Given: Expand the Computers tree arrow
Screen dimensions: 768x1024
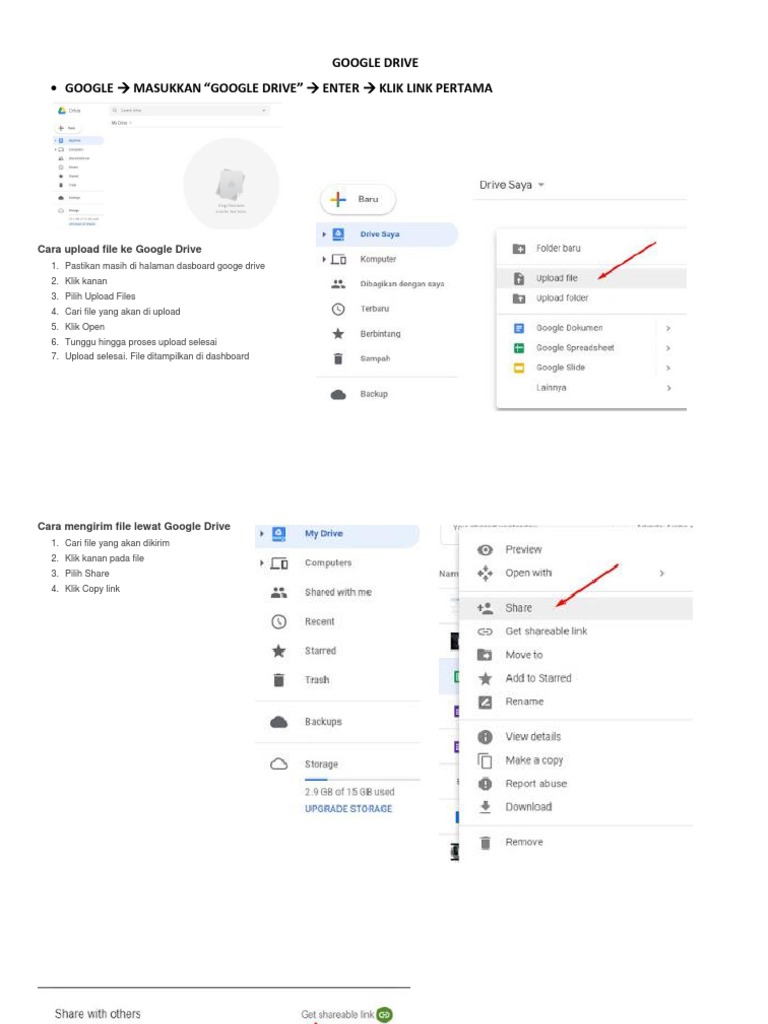Looking at the screenshot, I should [262, 563].
